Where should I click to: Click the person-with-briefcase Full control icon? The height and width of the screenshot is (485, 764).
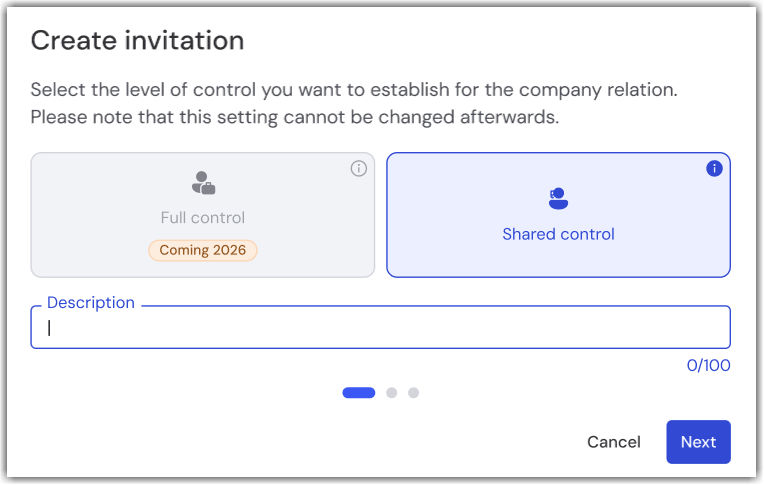point(203,183)
